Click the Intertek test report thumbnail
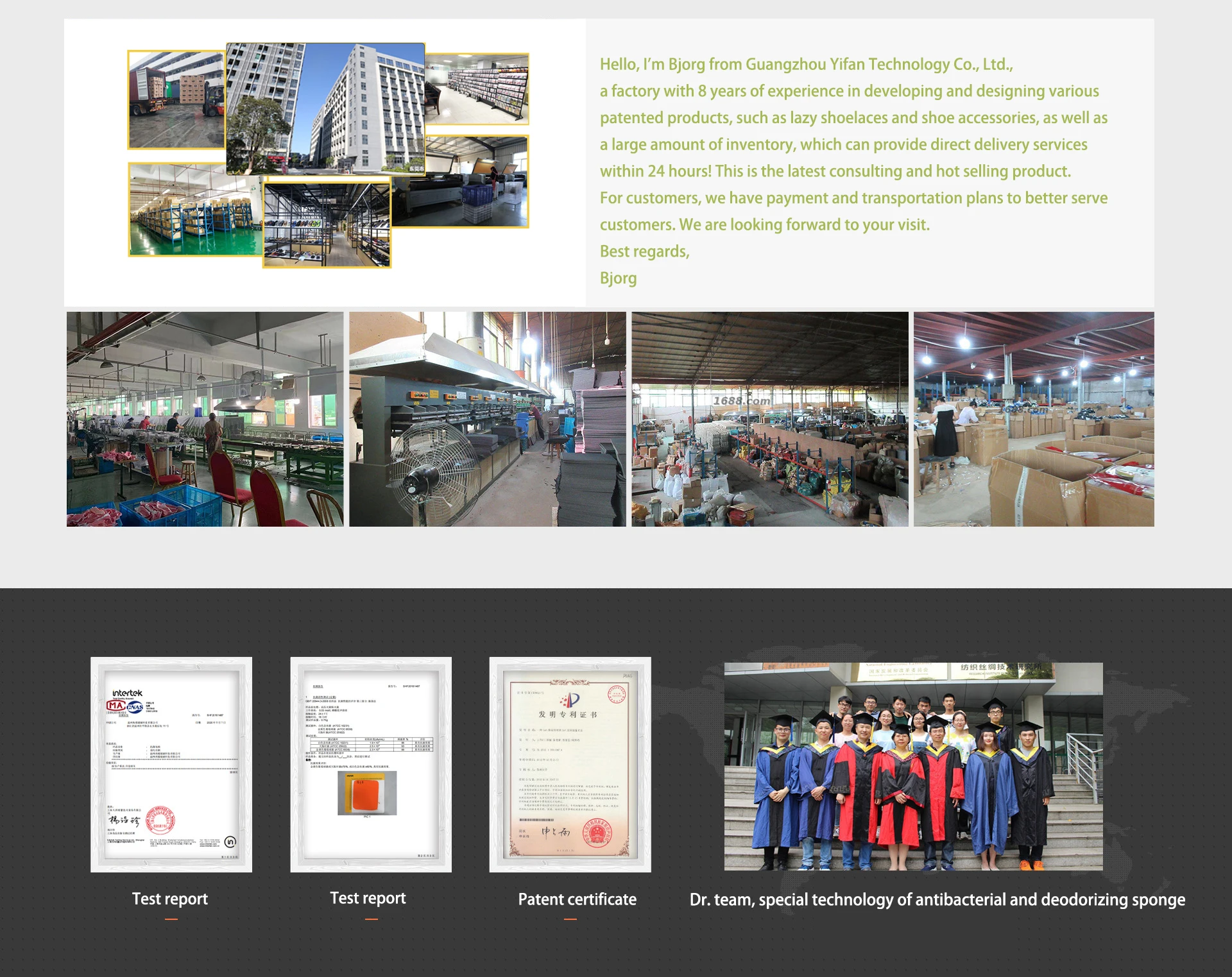The height and width of the screenshot is (977, 1232). click(171, 763)
